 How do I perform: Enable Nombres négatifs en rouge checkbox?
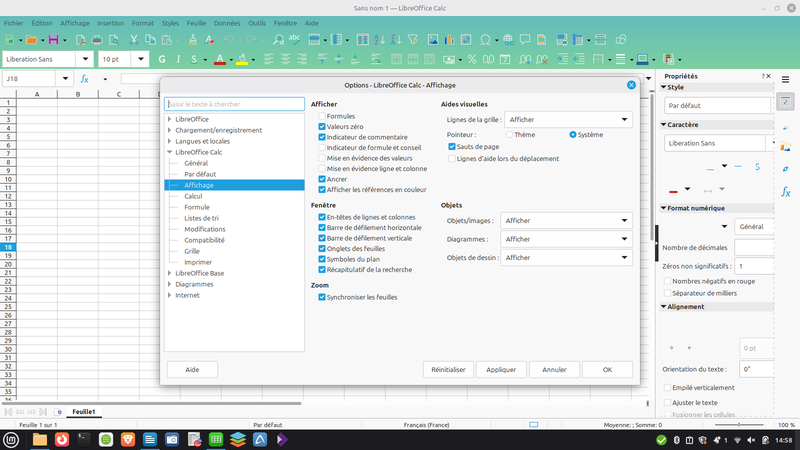(x=667, y=281)
